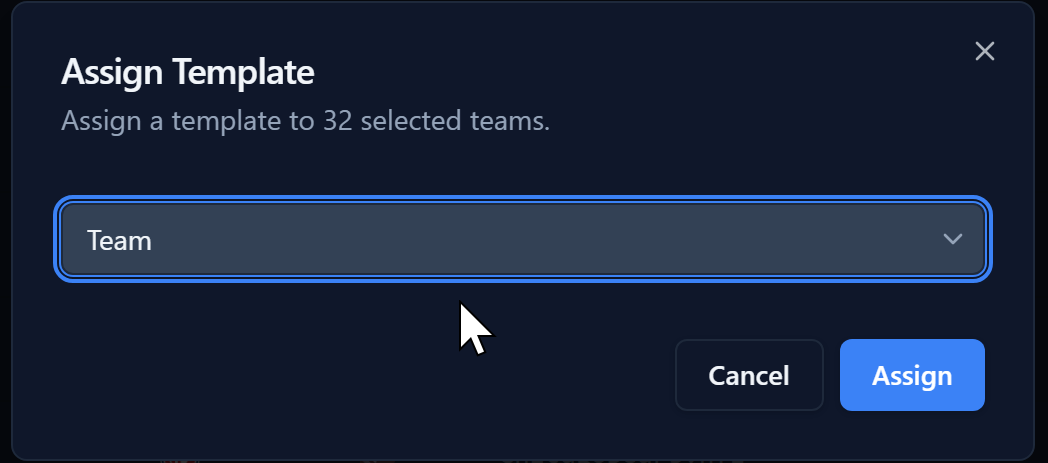The width and height of the screenshot is (1048, 463).
Task: Exit the dialog with the X button
Action: click(984, 51)
